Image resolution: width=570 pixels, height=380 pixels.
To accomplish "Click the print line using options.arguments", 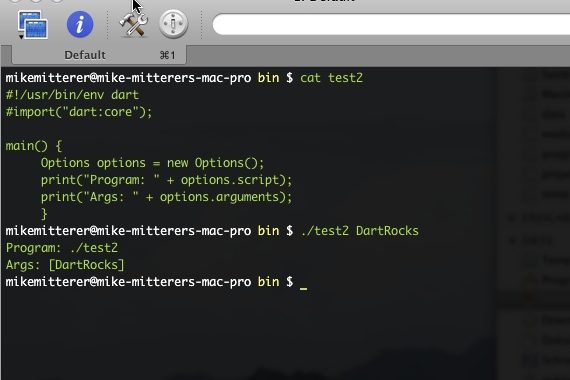I will pyautogui.click(x=166, y=197).
